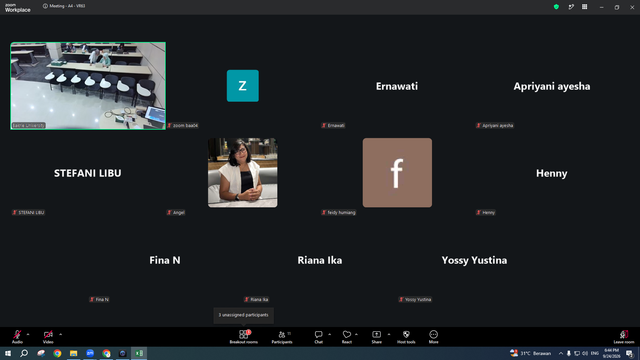Viewport: 640px width, 360px height.
Task: Open Windows taskbar search
Action: (x=24, y=353)
